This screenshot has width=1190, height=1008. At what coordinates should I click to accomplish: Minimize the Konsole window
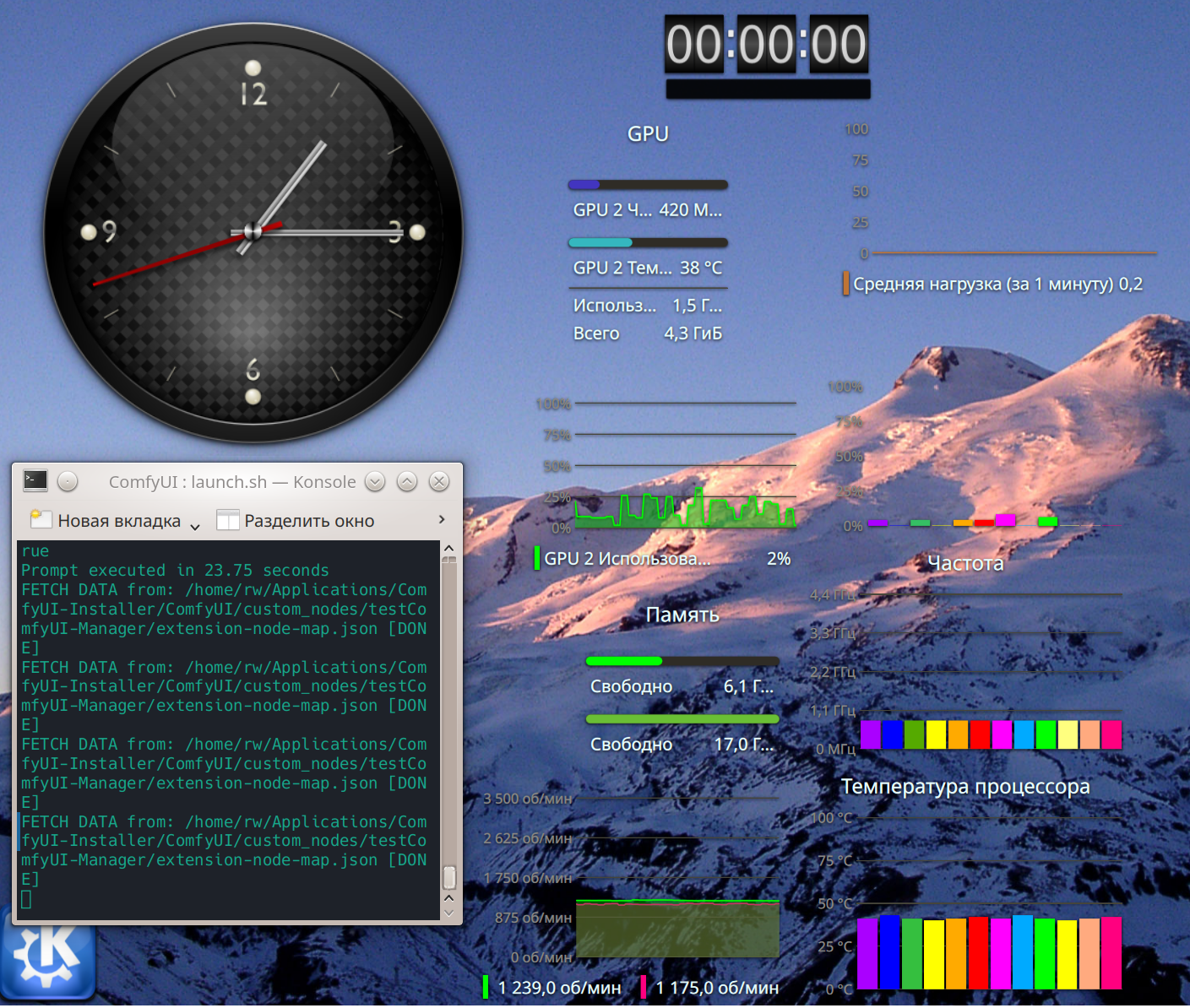point(375,481)
